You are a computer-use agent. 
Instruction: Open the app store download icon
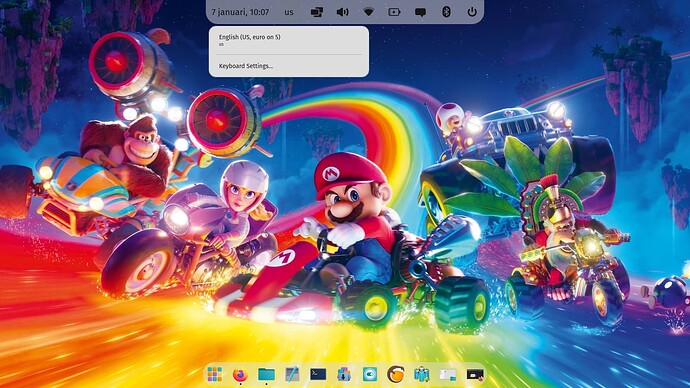(344, 374)
